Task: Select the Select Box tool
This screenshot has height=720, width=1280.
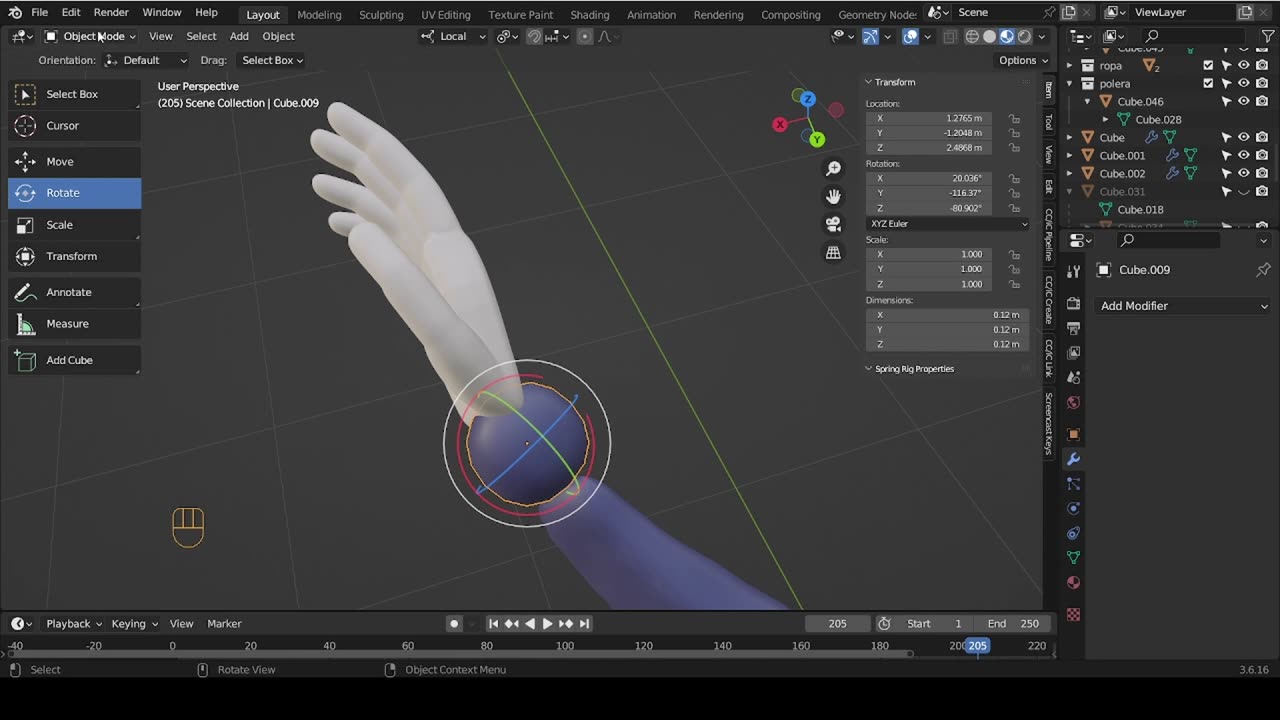Action: coord(74,94)
